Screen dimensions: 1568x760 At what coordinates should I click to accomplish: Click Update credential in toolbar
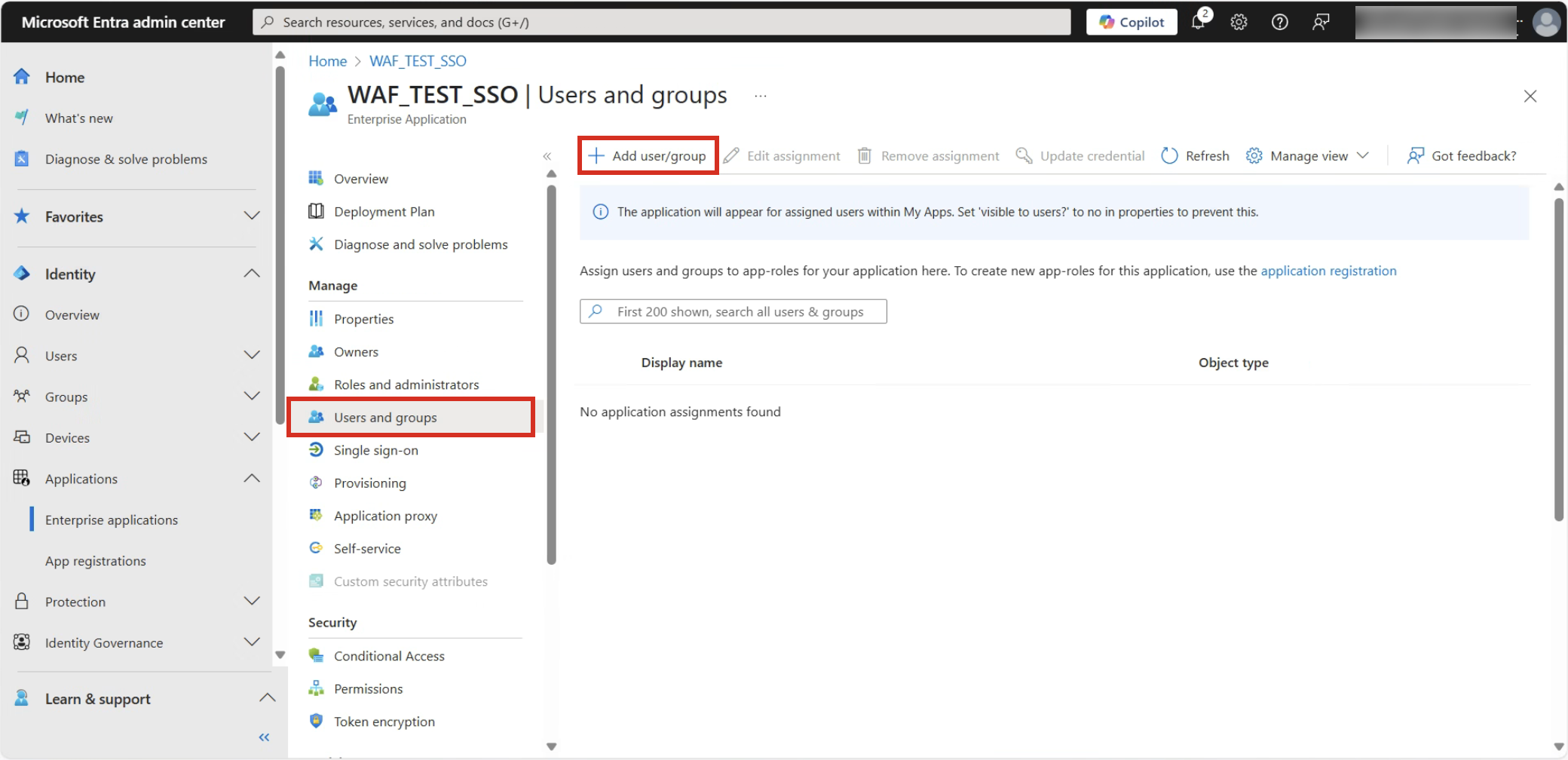[1080, 155]
